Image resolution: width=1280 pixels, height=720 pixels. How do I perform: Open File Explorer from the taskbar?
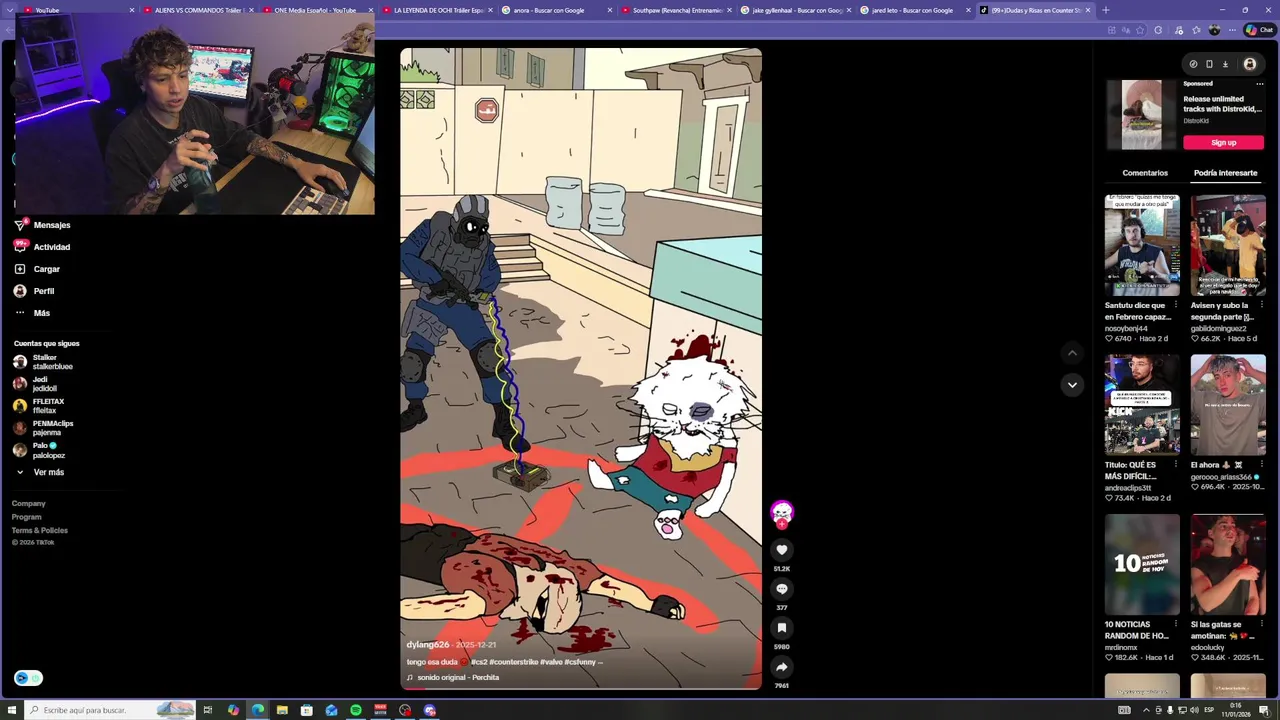click(x=282, y=710)
